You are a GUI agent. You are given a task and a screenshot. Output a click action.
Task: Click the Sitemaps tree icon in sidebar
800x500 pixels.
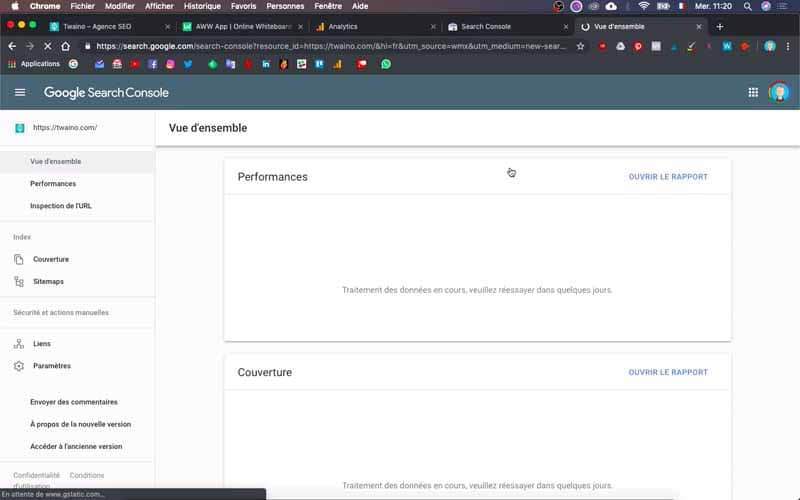click(x=19, y=282)
